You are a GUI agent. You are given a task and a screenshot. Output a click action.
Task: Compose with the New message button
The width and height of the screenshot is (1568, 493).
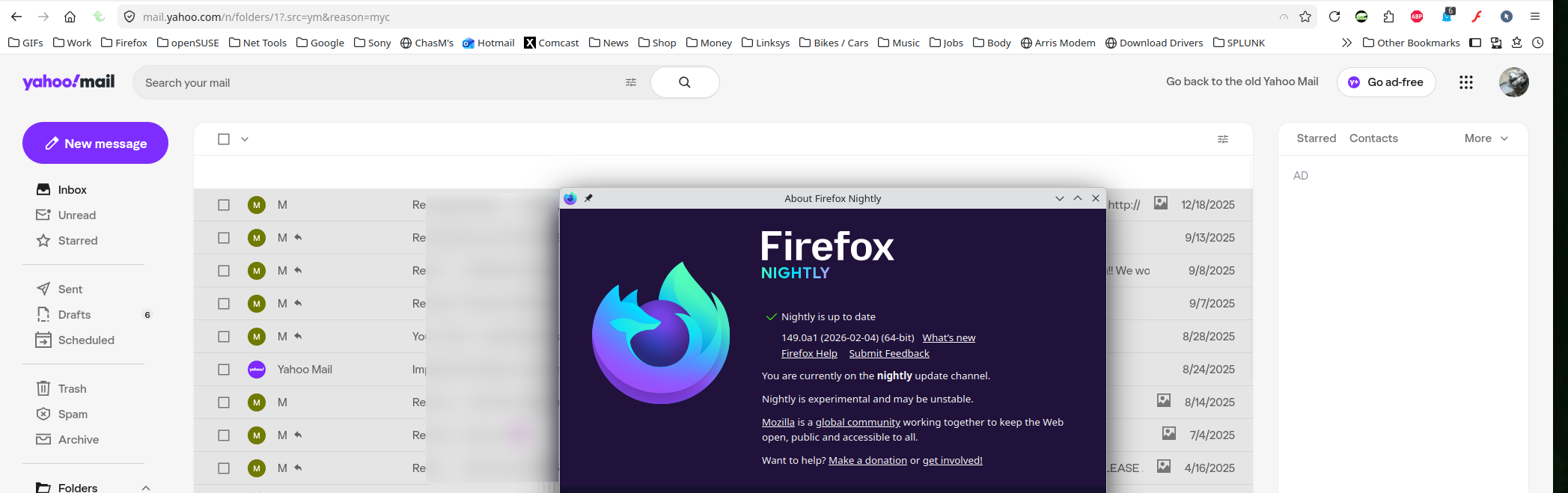[95, 143]
